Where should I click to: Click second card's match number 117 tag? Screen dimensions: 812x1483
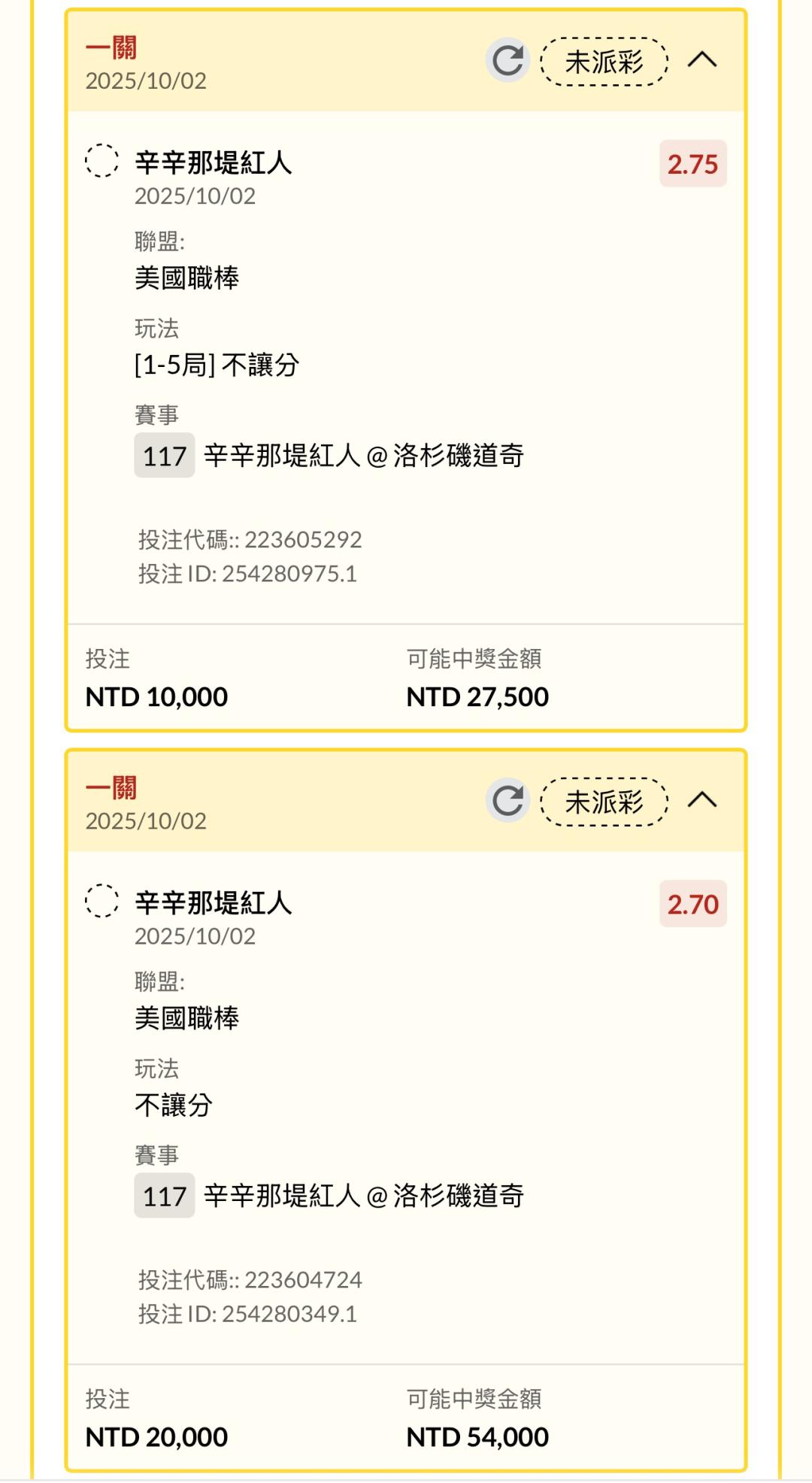click(x=165, y=1196)
